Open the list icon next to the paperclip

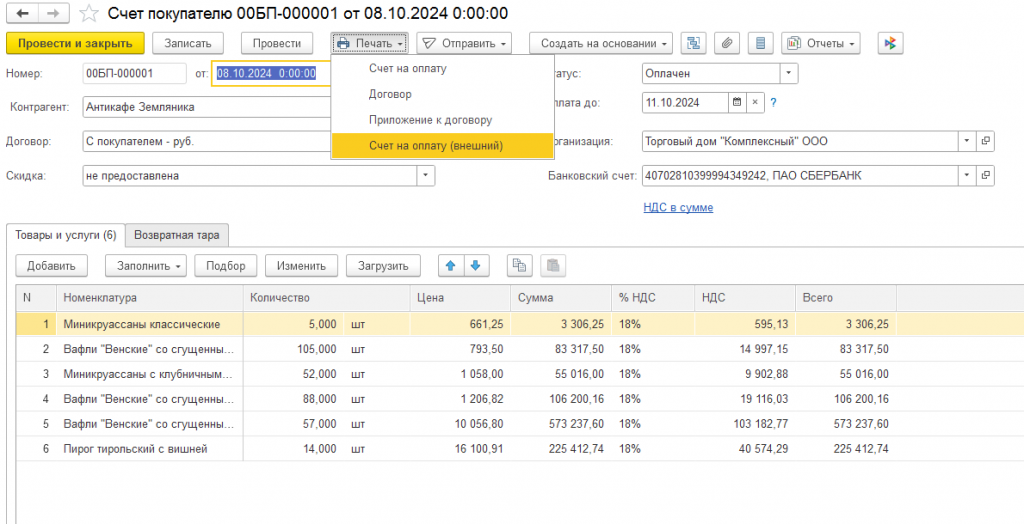760,43
